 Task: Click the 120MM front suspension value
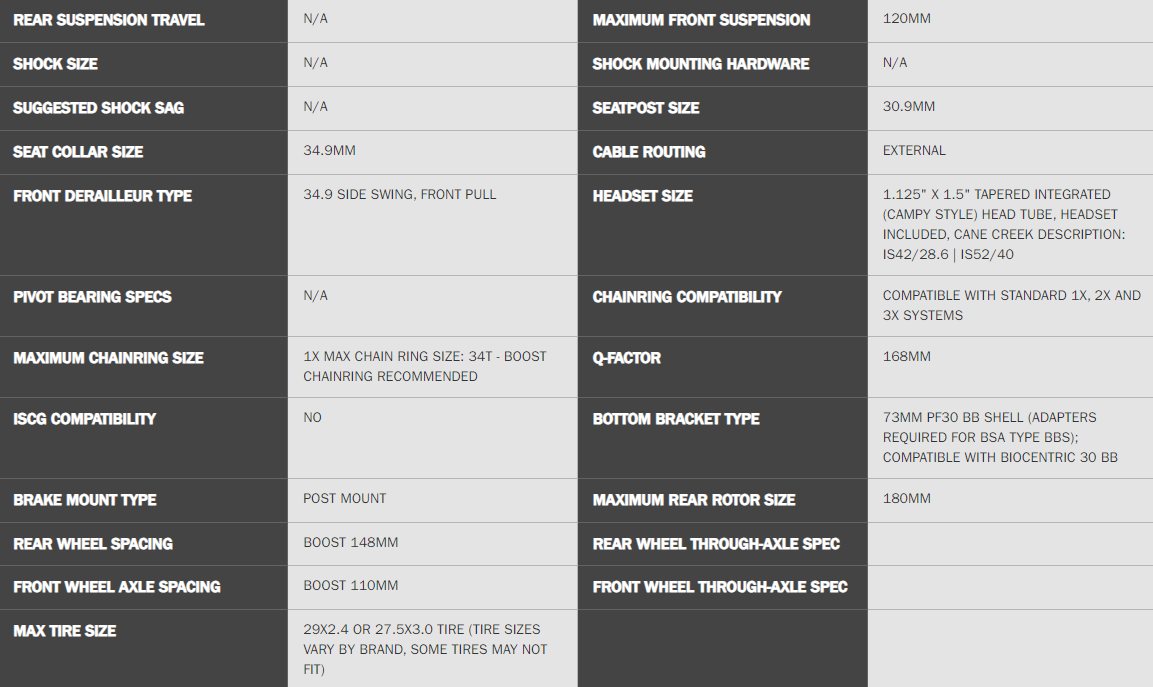coord(907,18)
